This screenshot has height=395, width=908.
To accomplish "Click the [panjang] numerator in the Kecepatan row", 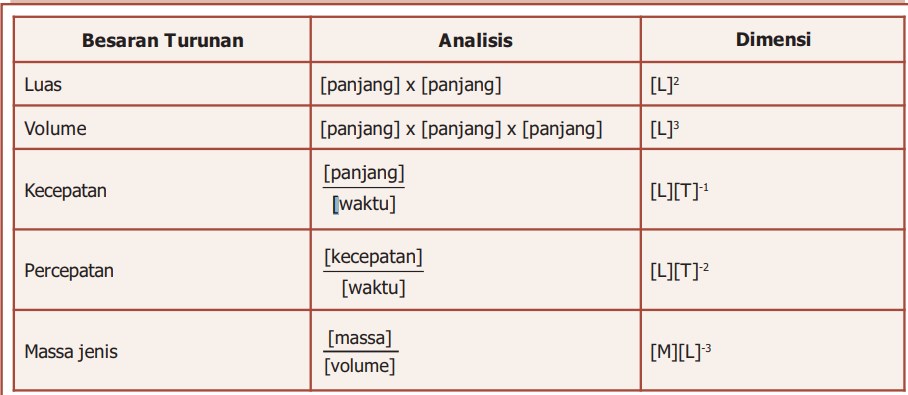I will point(364,173).
